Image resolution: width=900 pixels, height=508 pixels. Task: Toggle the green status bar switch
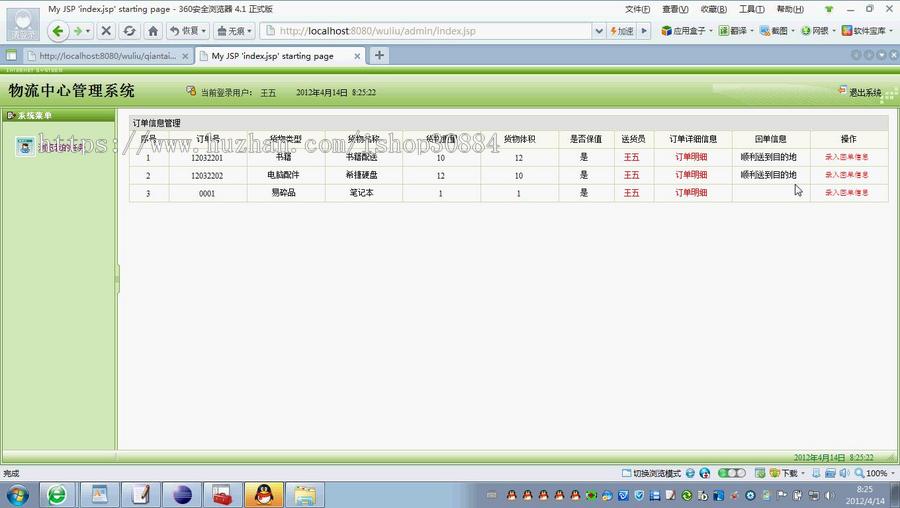[731, 473]
